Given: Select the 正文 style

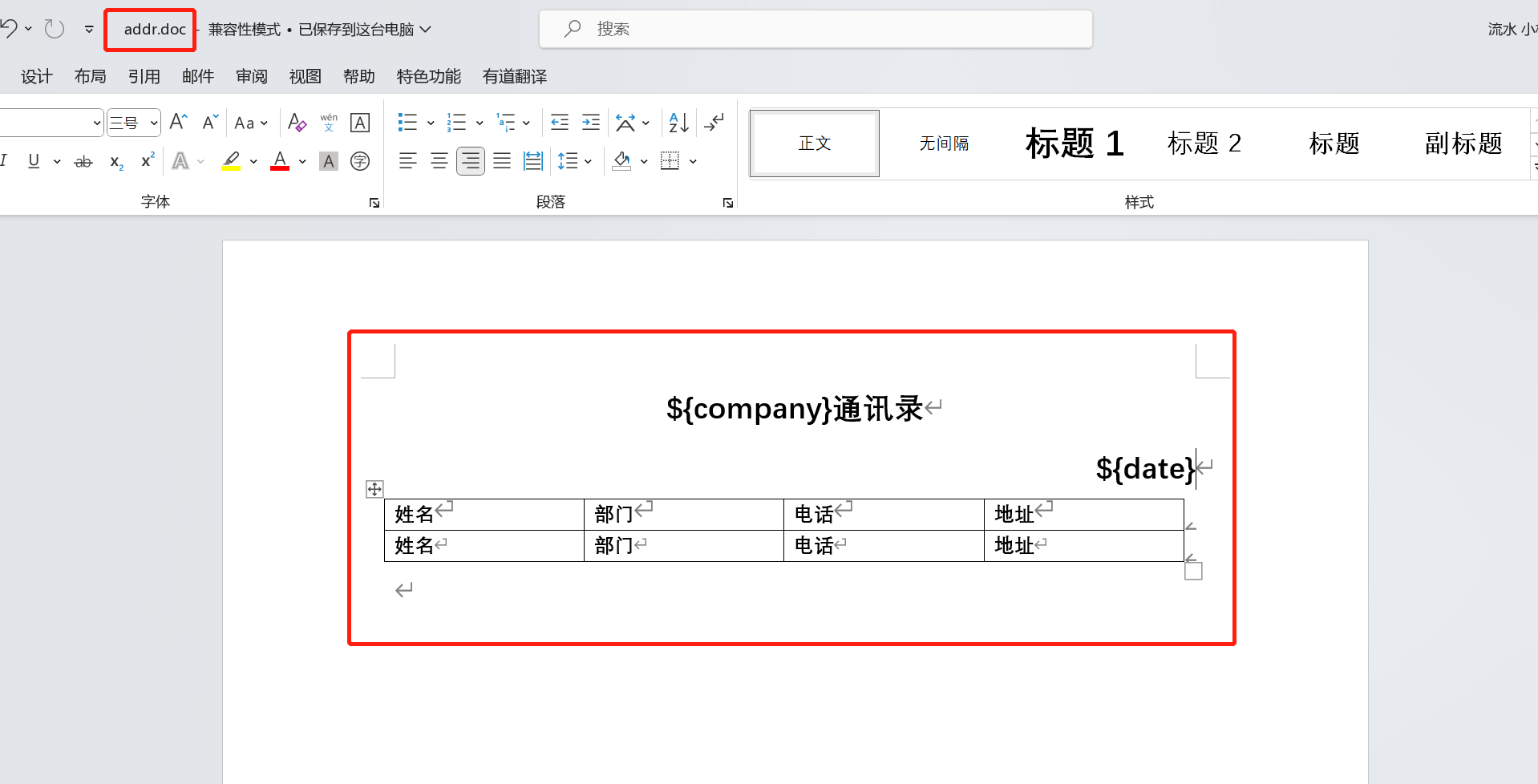Looking at the screenshot, I should [815, 143].
